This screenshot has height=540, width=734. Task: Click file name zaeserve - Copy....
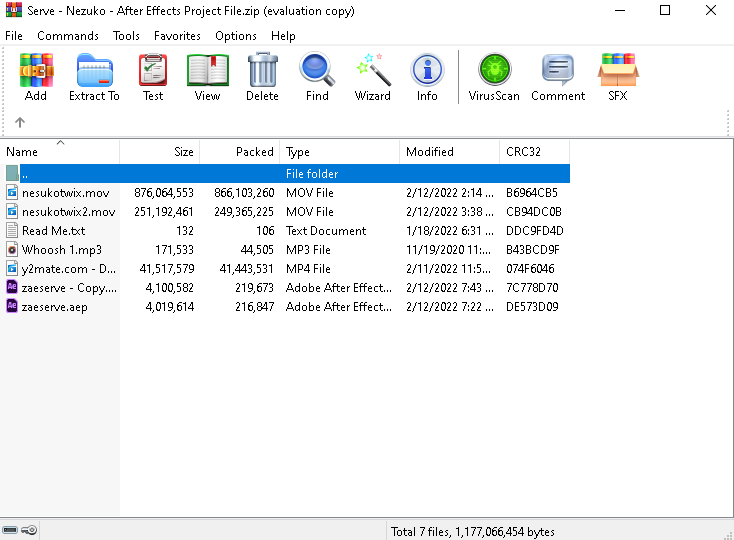[69, 288]
